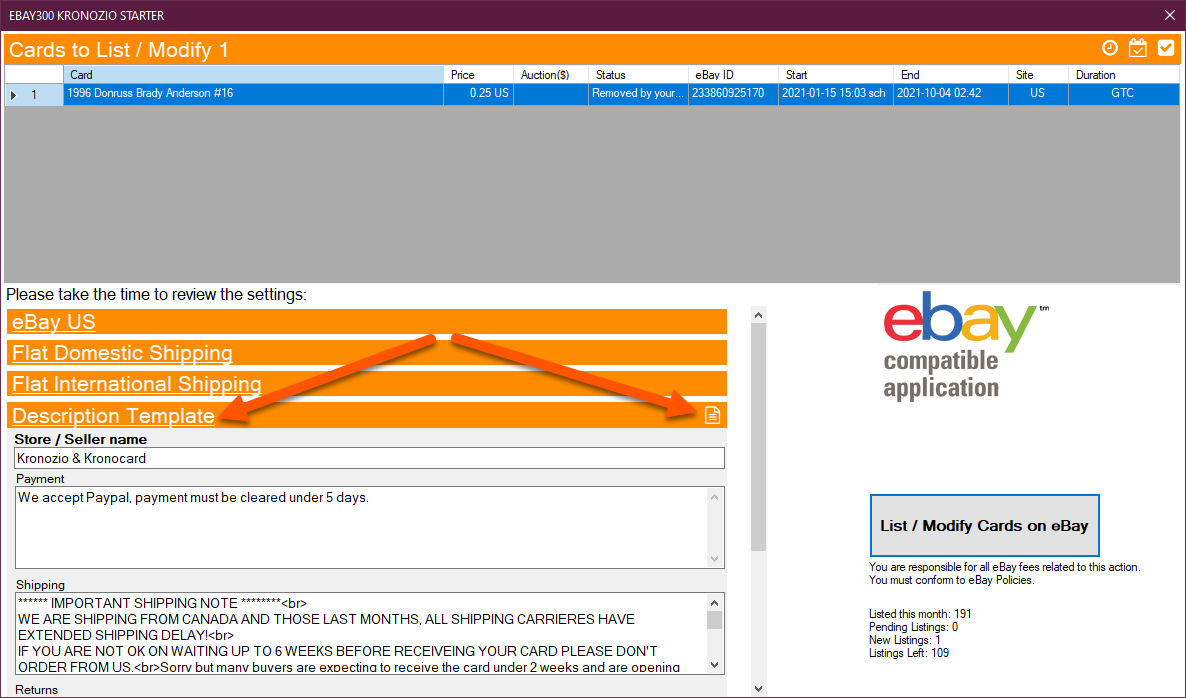Open the calendar check icon in header

point(1138,48)
